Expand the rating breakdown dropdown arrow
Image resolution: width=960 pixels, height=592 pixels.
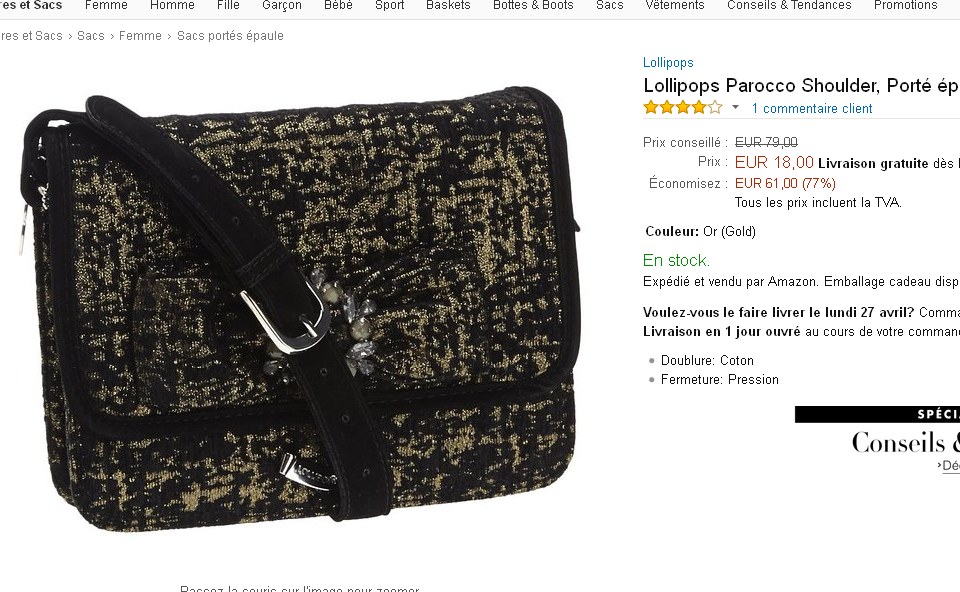tap(735, 108)
